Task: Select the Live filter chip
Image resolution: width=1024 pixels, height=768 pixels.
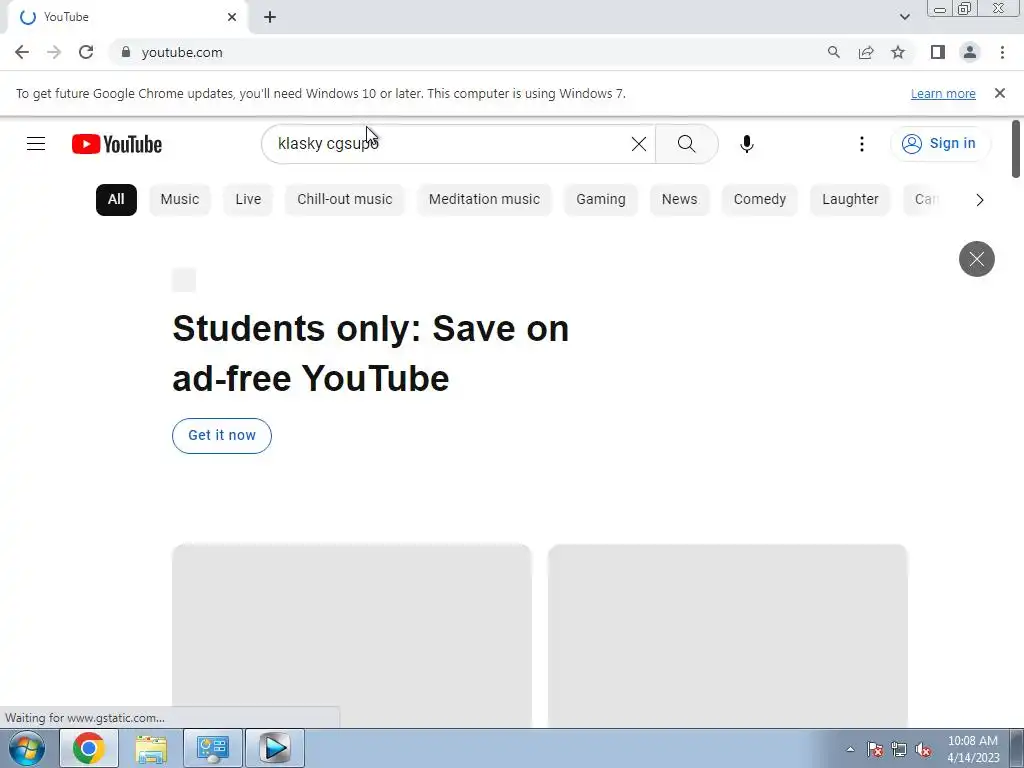Action: coord(248,200)
